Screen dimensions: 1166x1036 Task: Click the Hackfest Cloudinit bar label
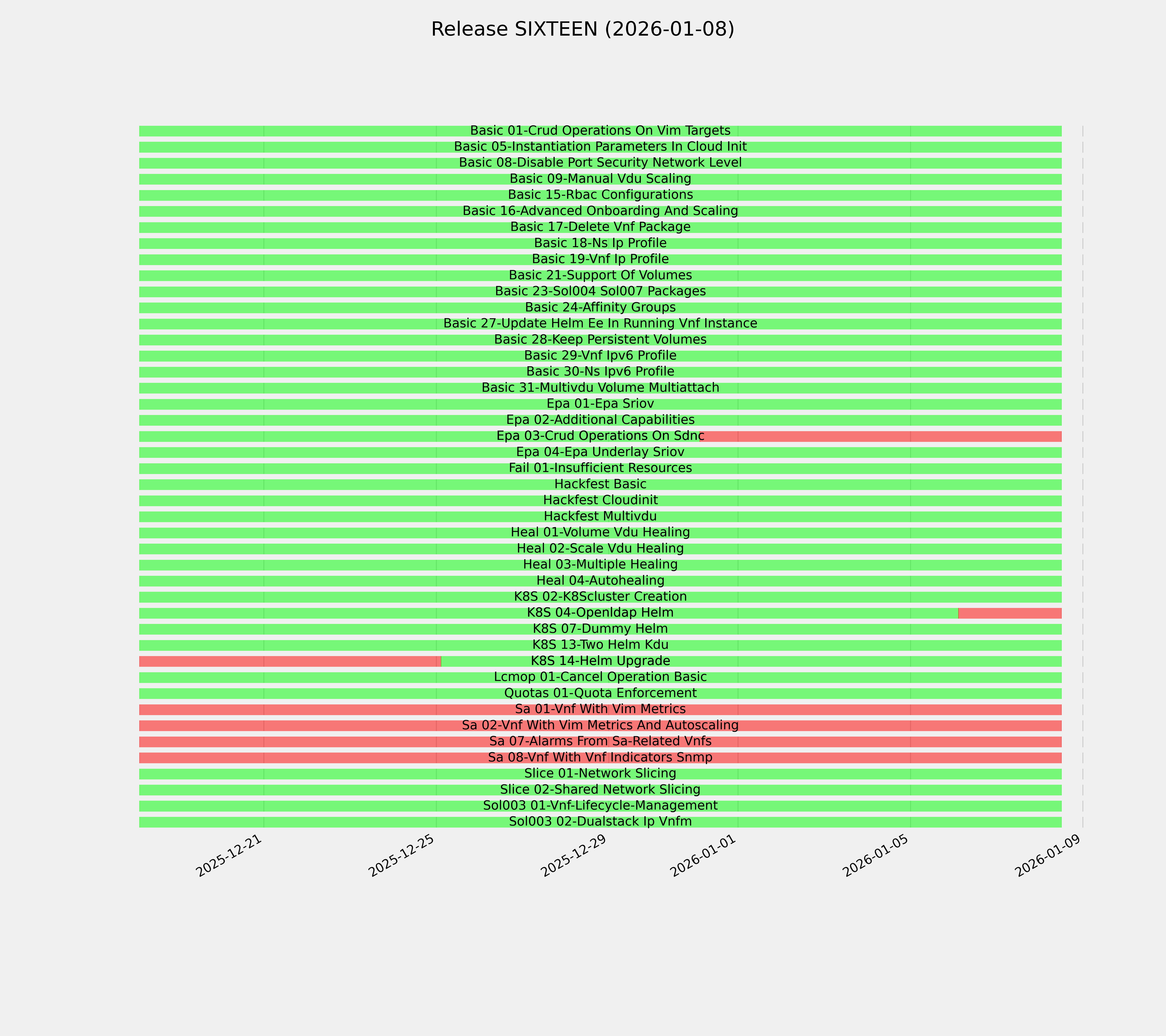(600, 500)
